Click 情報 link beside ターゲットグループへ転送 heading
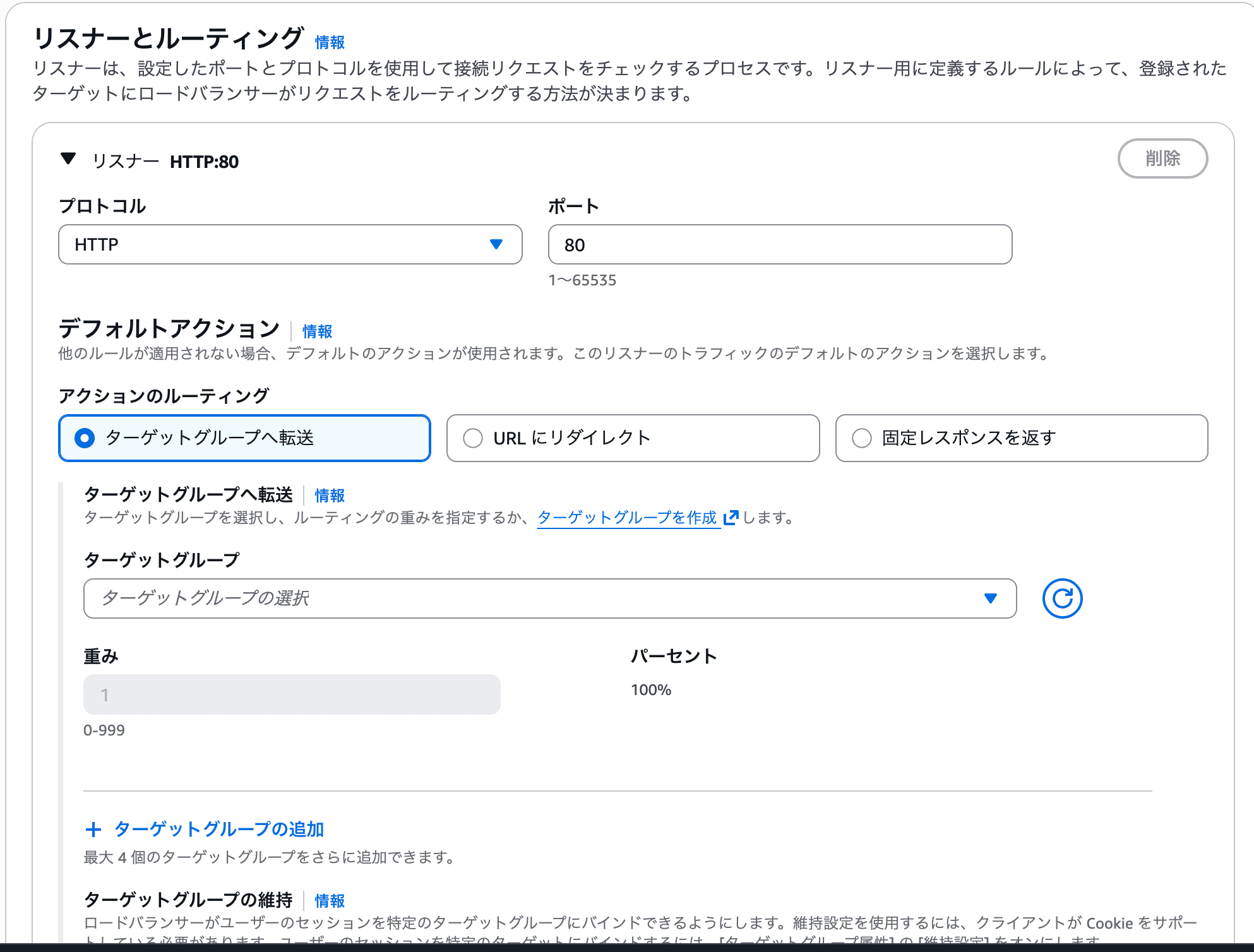 click(330, 496)
